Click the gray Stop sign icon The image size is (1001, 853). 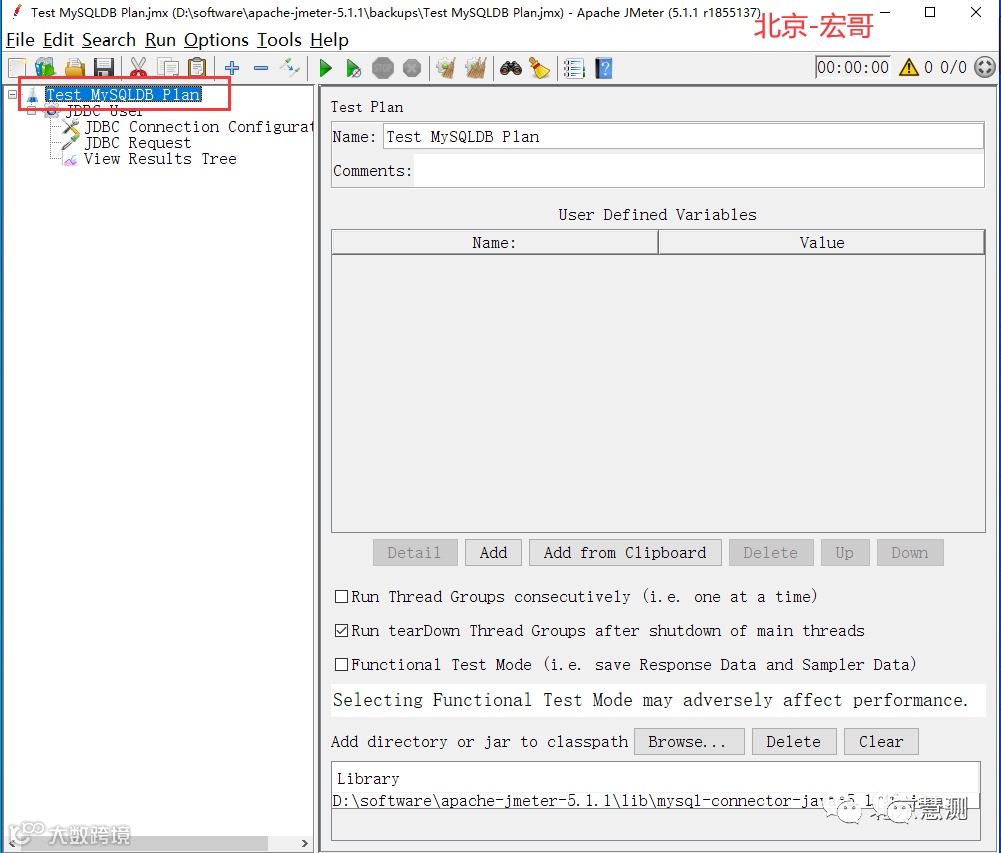point(383,68)
